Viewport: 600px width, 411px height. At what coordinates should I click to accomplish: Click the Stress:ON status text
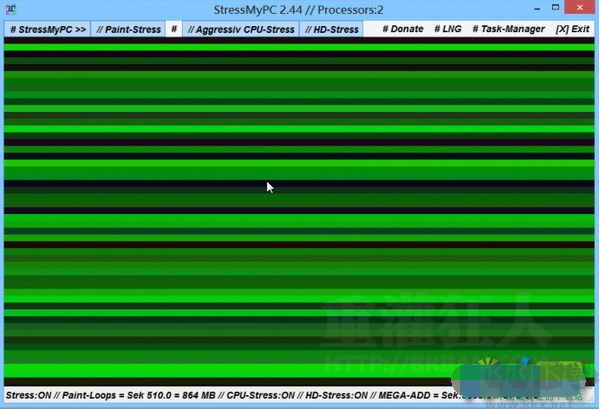(28, 395)
